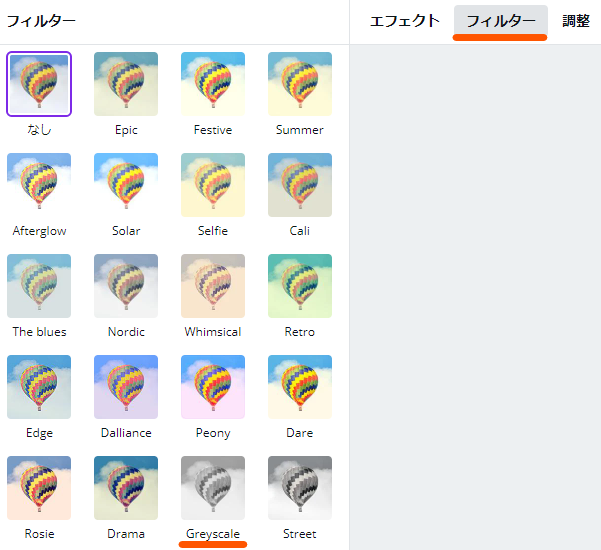Open the フィルター tab

[x=501, y=21]
